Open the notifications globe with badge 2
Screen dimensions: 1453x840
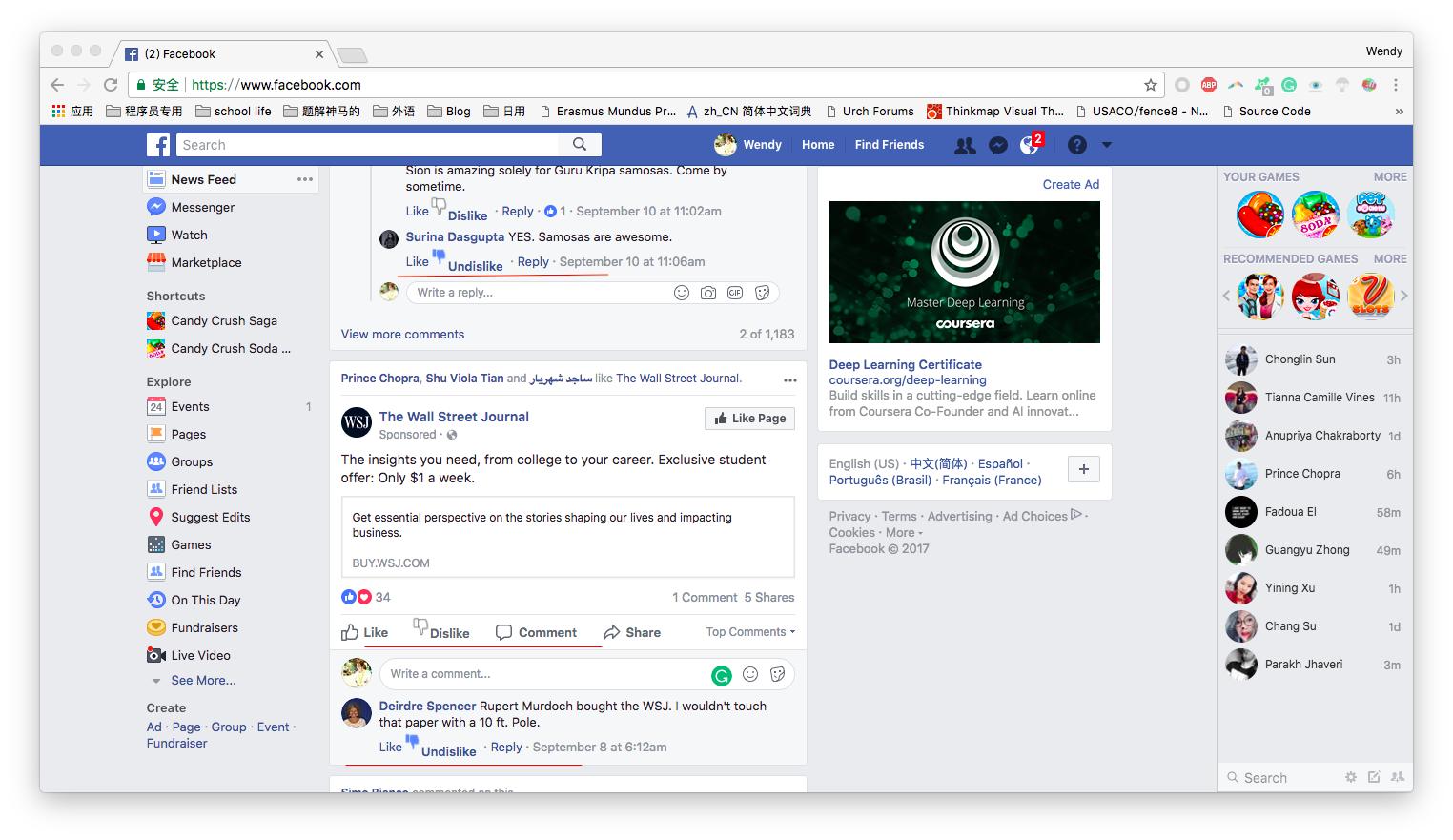(1030, 145)
